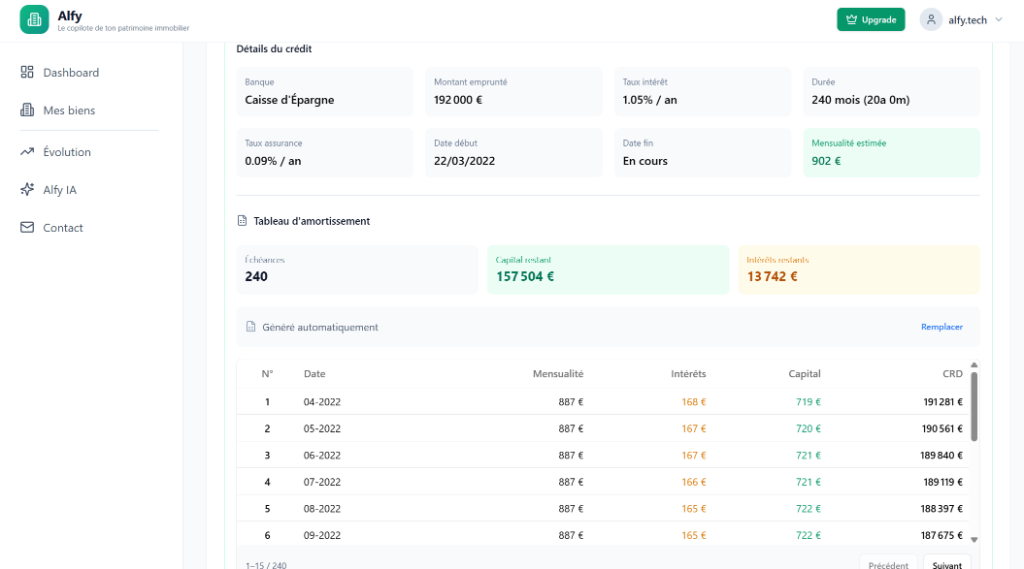Image resolution: width=1024 pixels, height=569 pixels.
Task: Click the Alfy brand name
Action: (x=70, y=16)
